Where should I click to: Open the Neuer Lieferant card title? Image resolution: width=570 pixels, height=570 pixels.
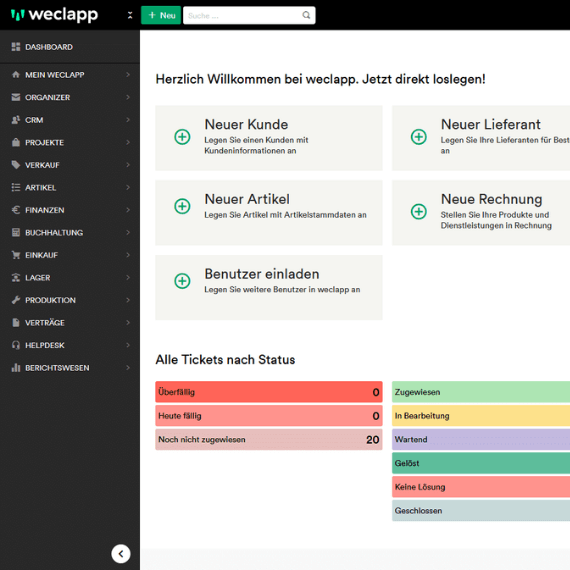tap(490, 125)
